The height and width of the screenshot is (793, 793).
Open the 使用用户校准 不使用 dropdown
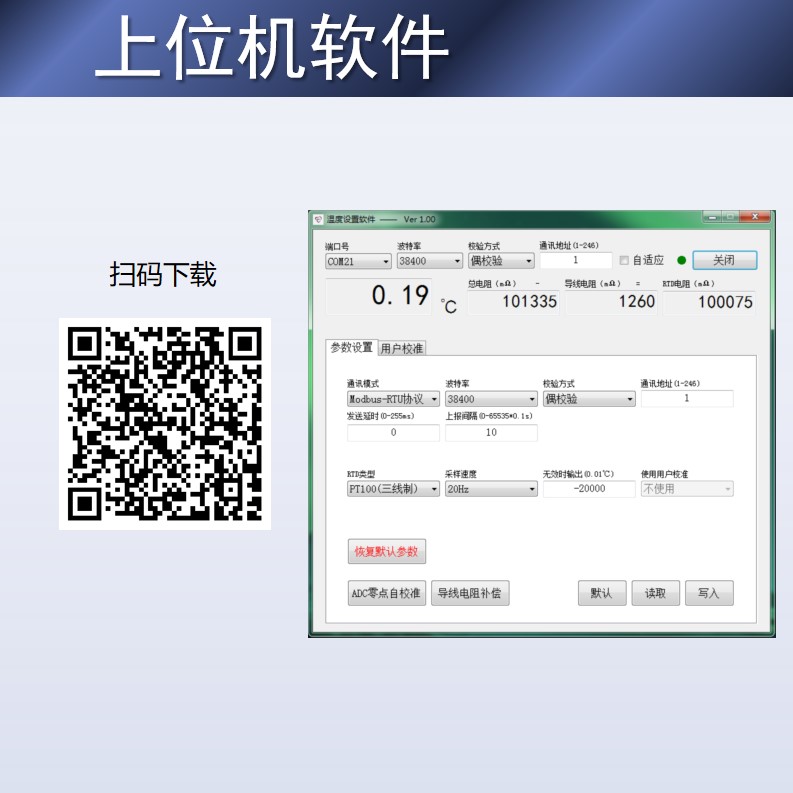[x=687, y=489]
